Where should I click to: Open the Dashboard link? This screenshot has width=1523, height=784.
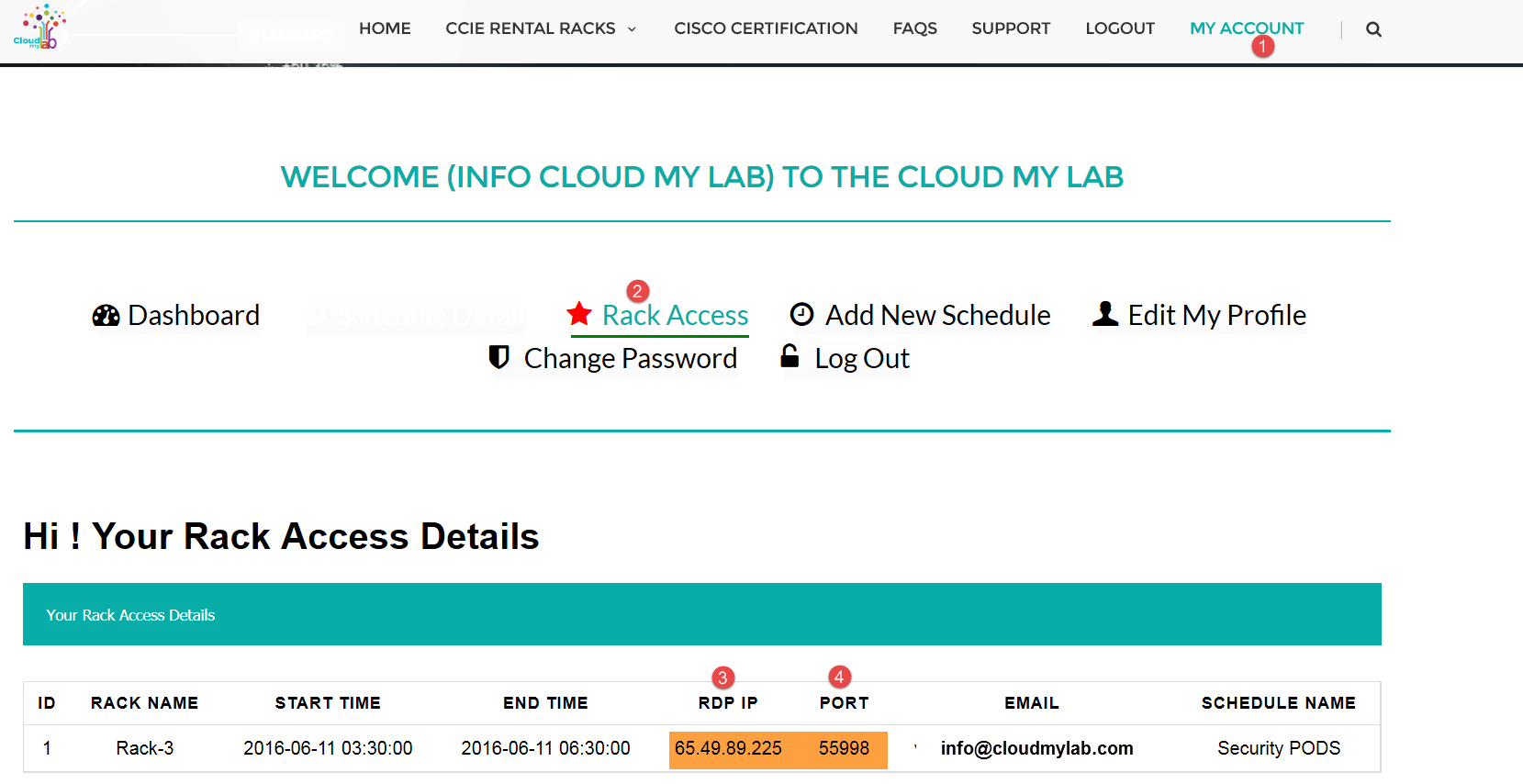194,316
